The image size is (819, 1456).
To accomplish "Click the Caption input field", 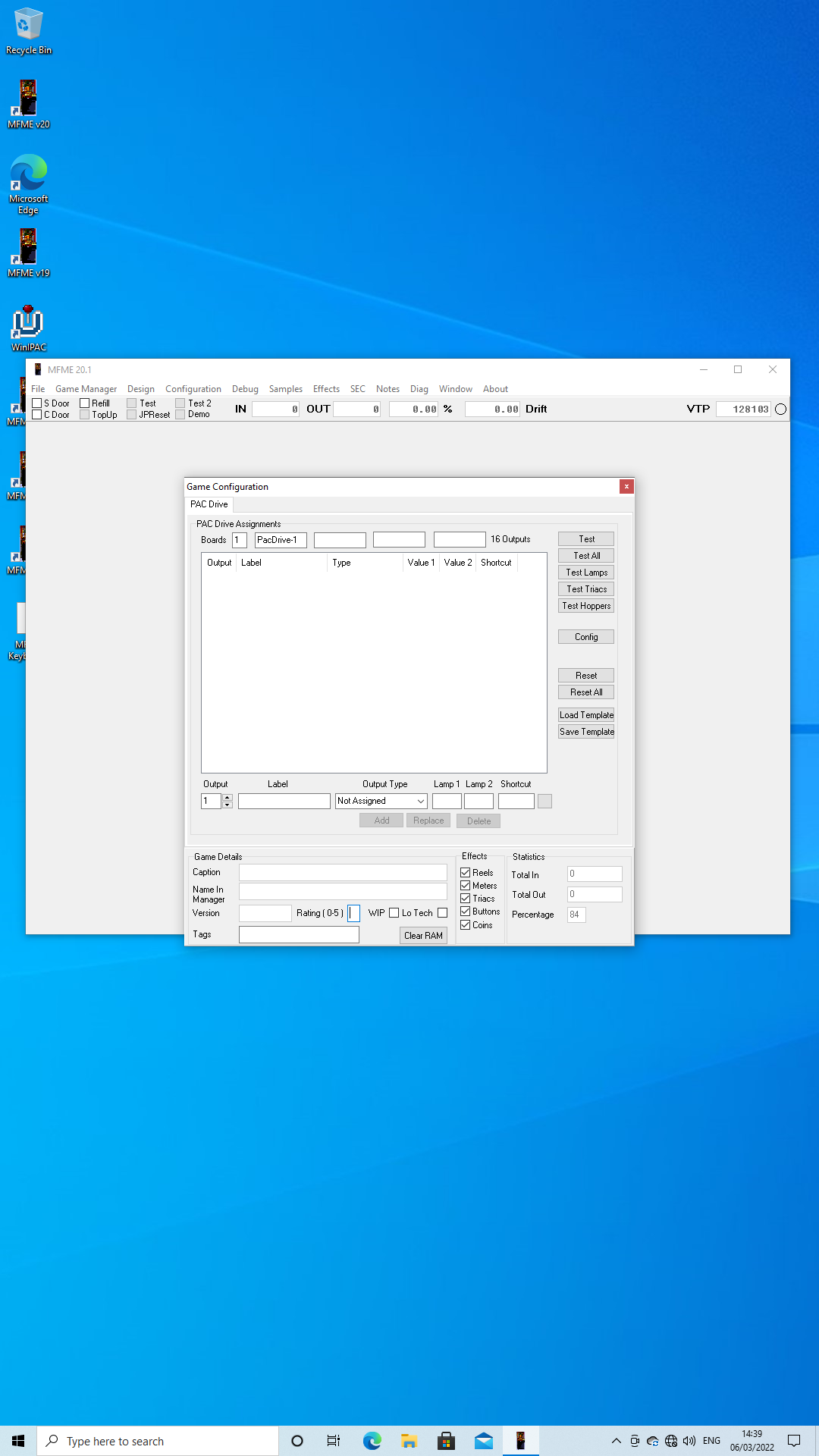I will tap(343, 873).
